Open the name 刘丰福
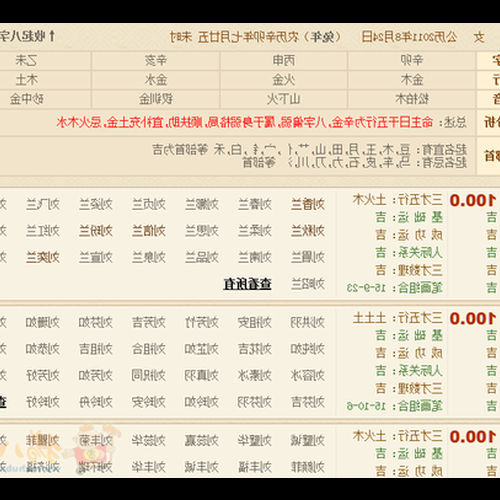This screenshot has height=500, width=500. point(255,467)
